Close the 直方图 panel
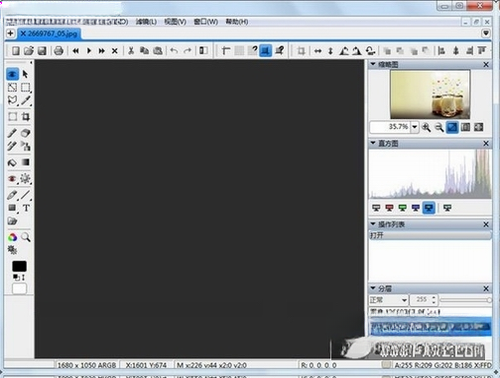 tap(486, 143)
